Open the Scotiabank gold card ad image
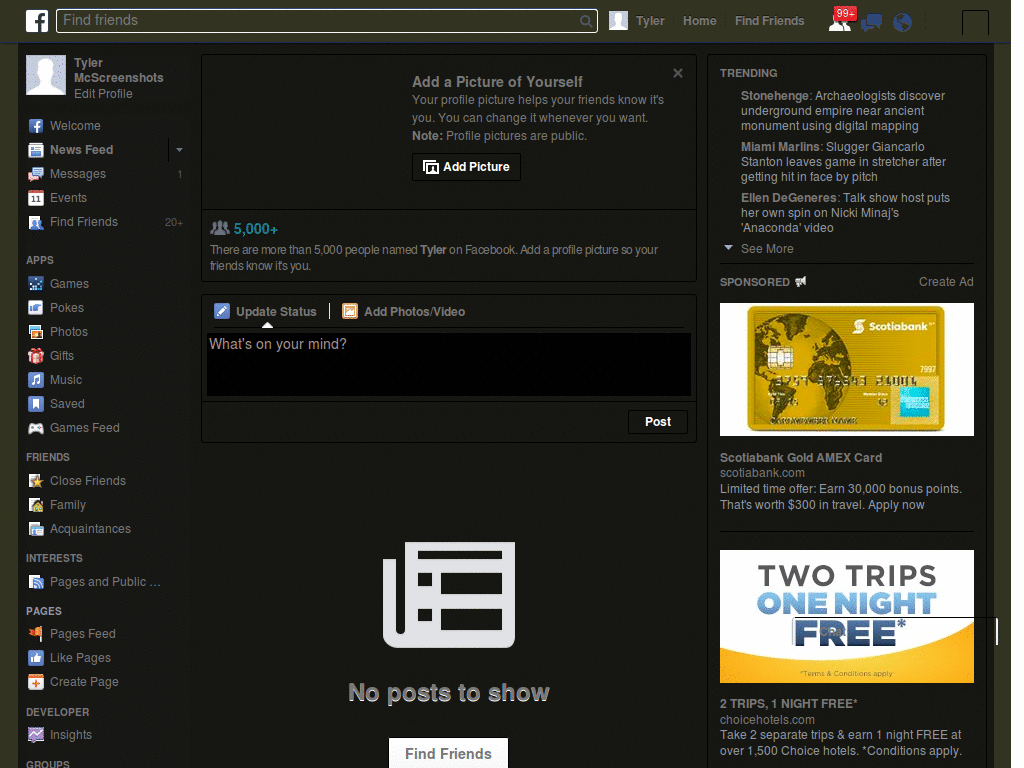This screenshot has width=1024, height=768. 846,370
